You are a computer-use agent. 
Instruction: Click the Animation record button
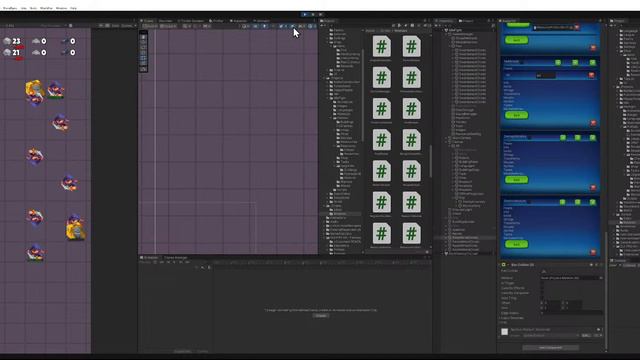(155, 262)
